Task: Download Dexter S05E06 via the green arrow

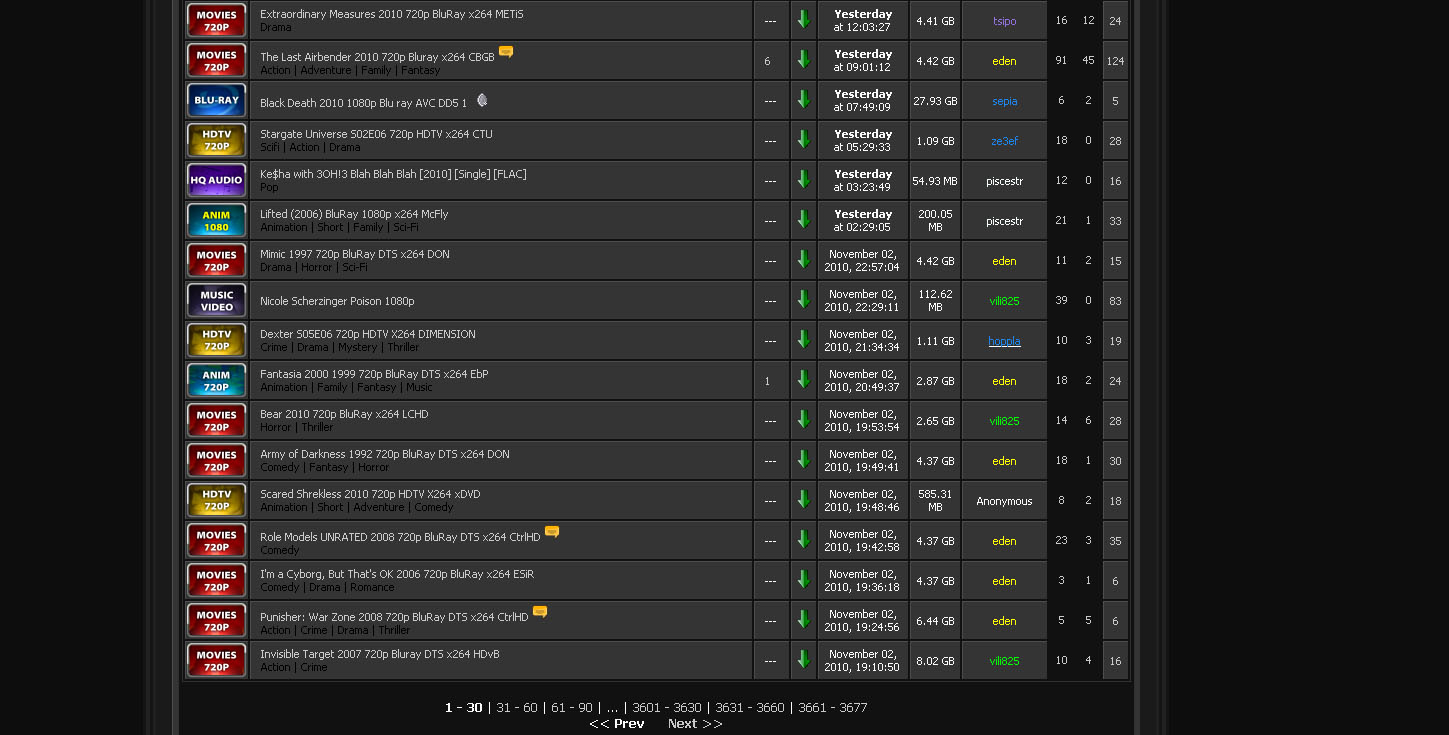Action: [x=803, y=339]
